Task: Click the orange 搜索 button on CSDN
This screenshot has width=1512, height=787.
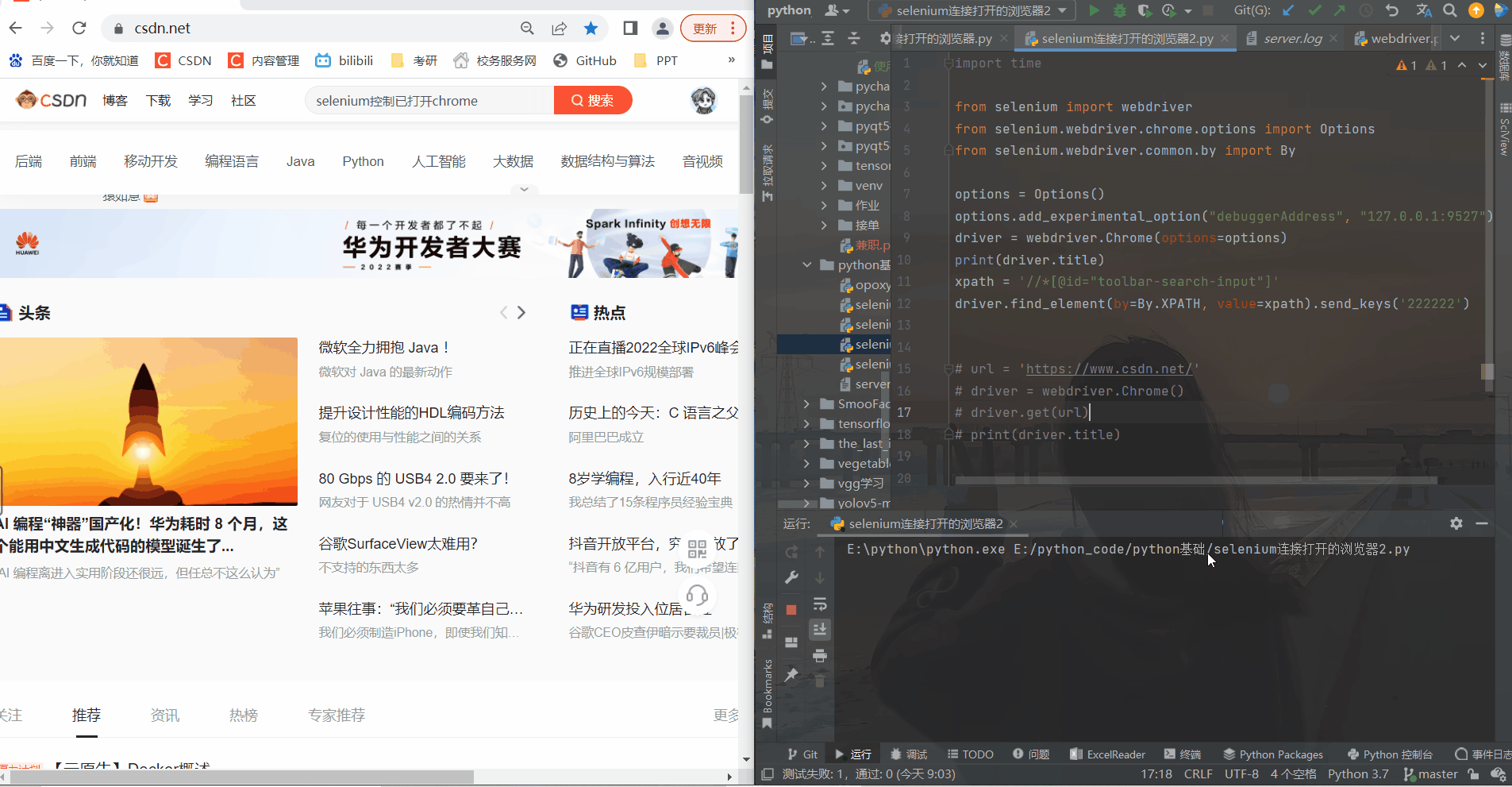Action: click(x=593, y=101)
